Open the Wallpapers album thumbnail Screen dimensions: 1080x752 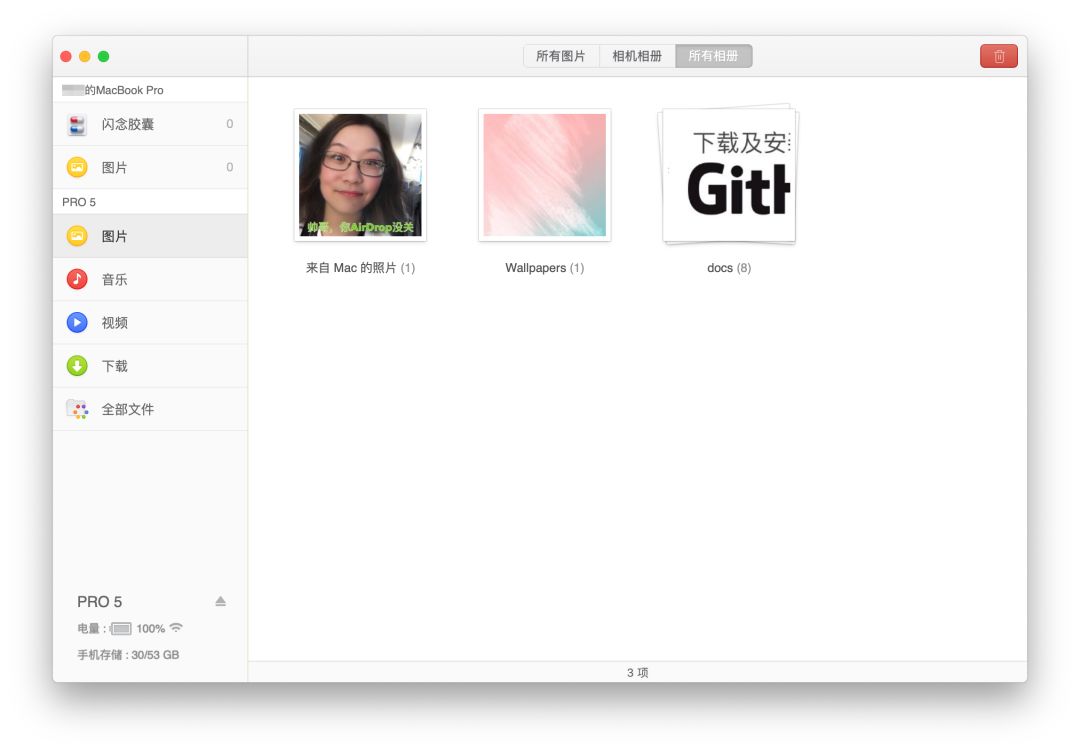(x=544, y=173)
